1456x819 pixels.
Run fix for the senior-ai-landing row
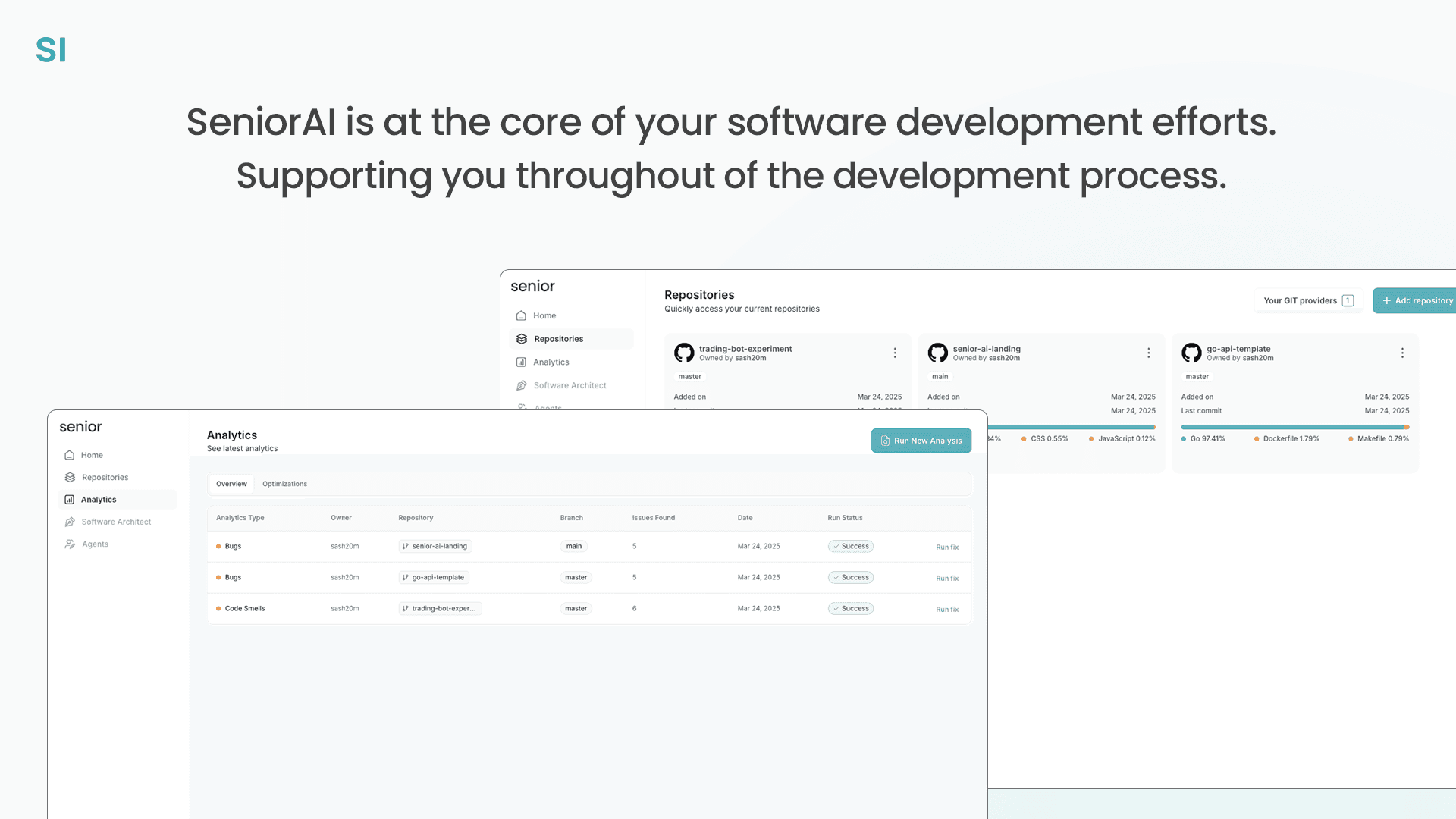pyautogui.click(x=947, y=547)
